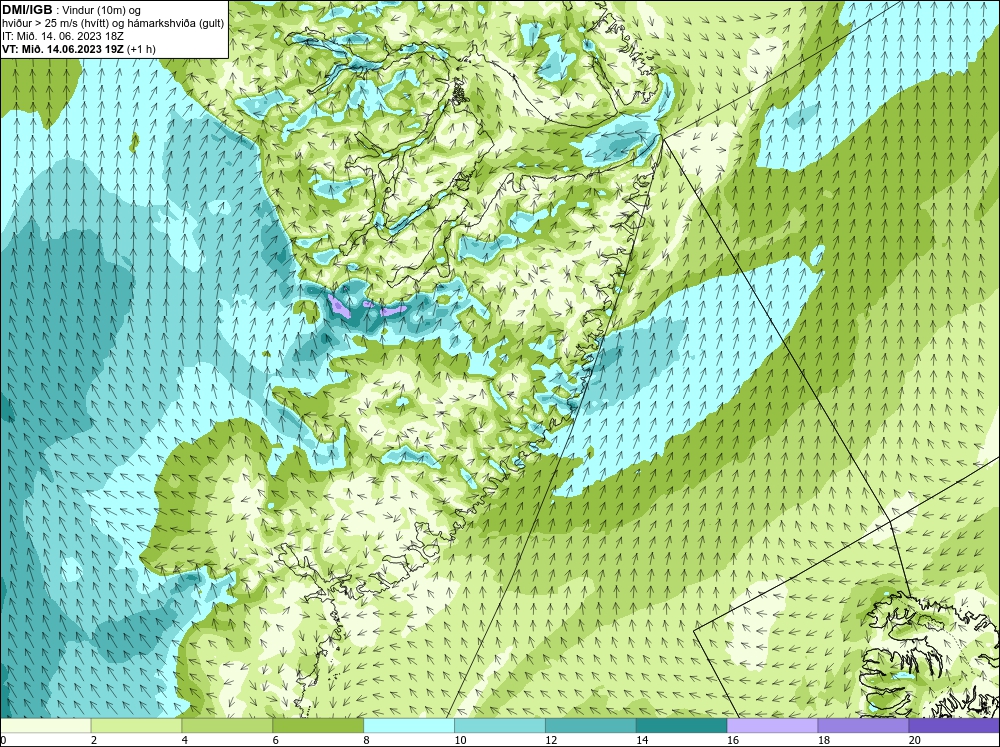Click the 10–12 m/s teal legend swatch
Screen dimensions: 1000x747
(x=499, y=725)
